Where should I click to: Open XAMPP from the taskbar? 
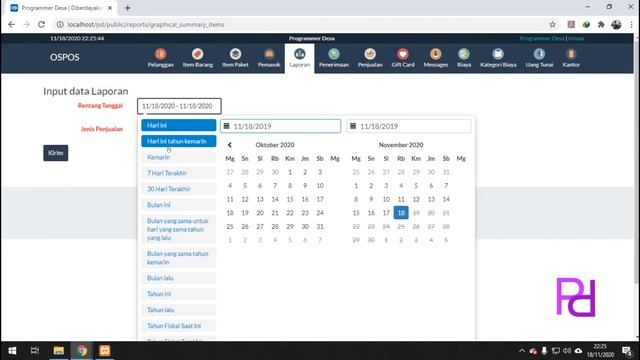pos(105,351)
